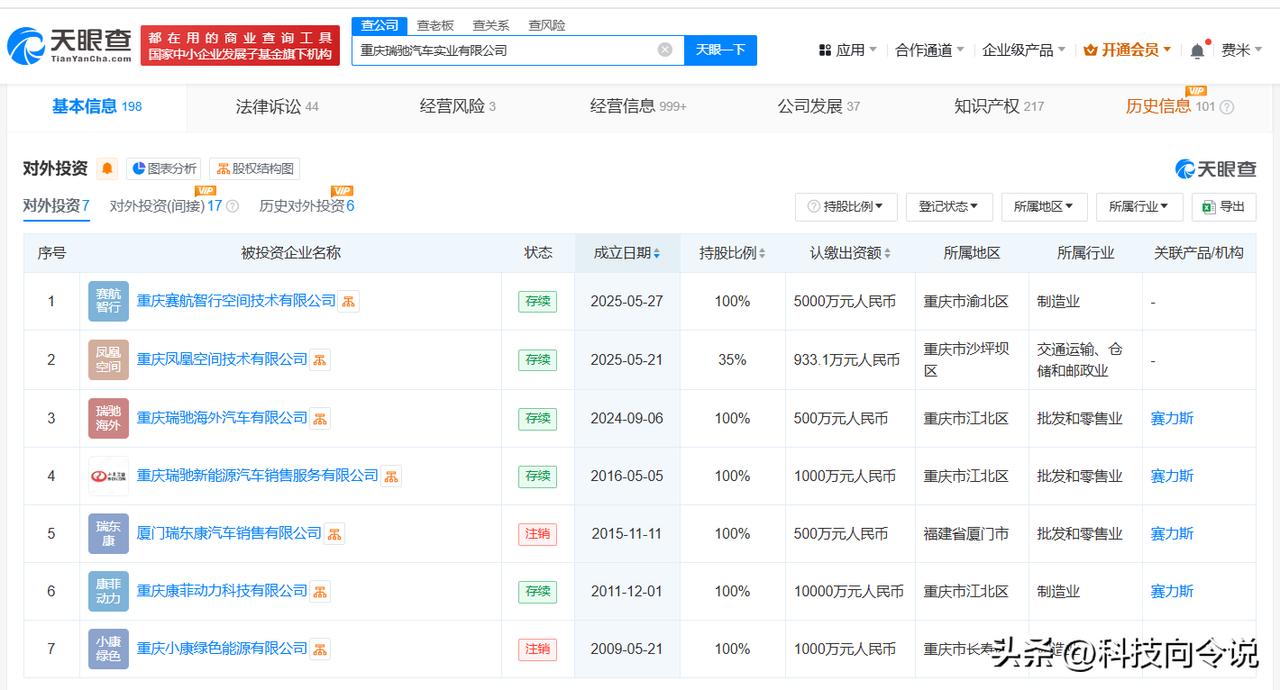Image resolution: width=1280 pixels, height=690 pixels.
Task: Click the 天眼一下 search button
Action: [720, 50]
